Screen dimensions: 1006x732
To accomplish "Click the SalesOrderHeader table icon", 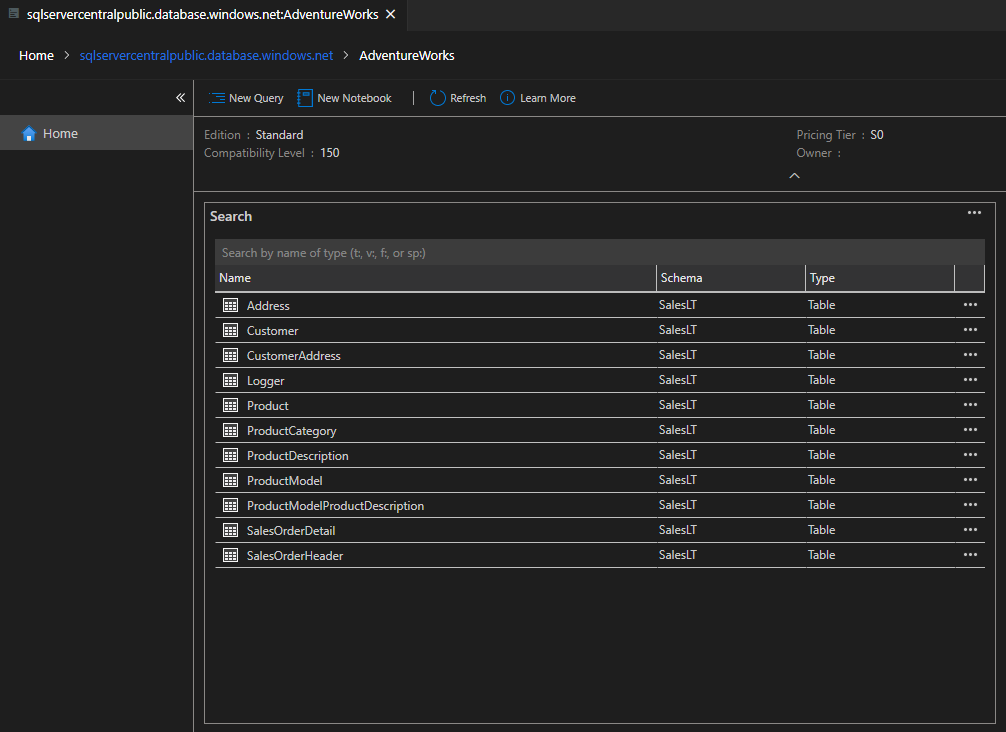I will click(230, 556).
